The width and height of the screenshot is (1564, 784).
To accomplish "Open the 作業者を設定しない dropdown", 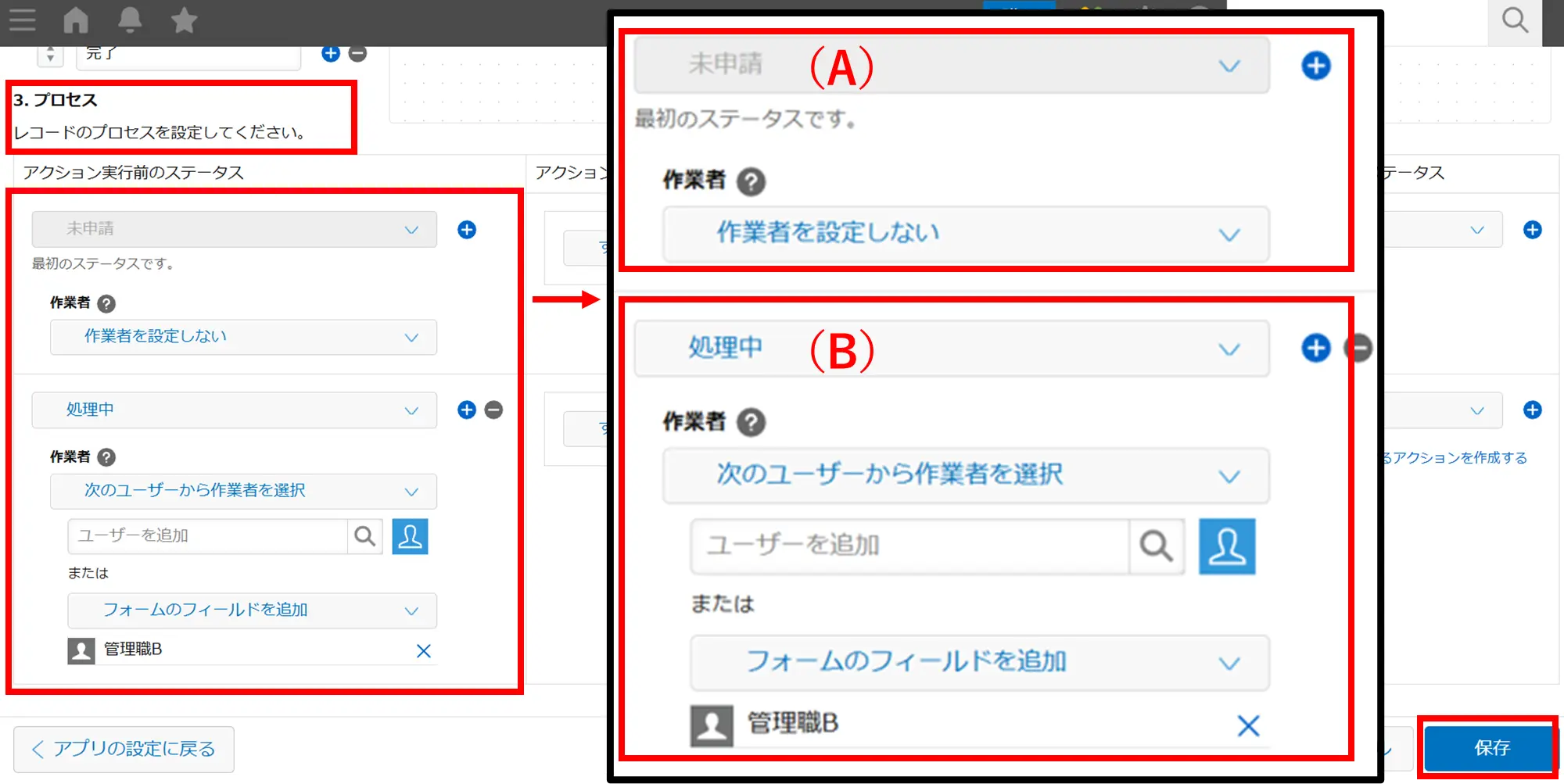I will pos(243,337).
